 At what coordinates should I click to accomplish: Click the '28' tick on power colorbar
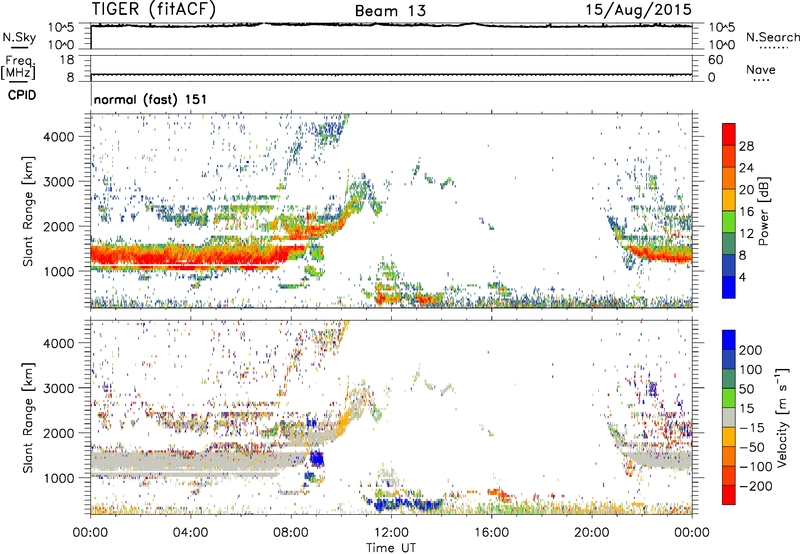(746, 146)
